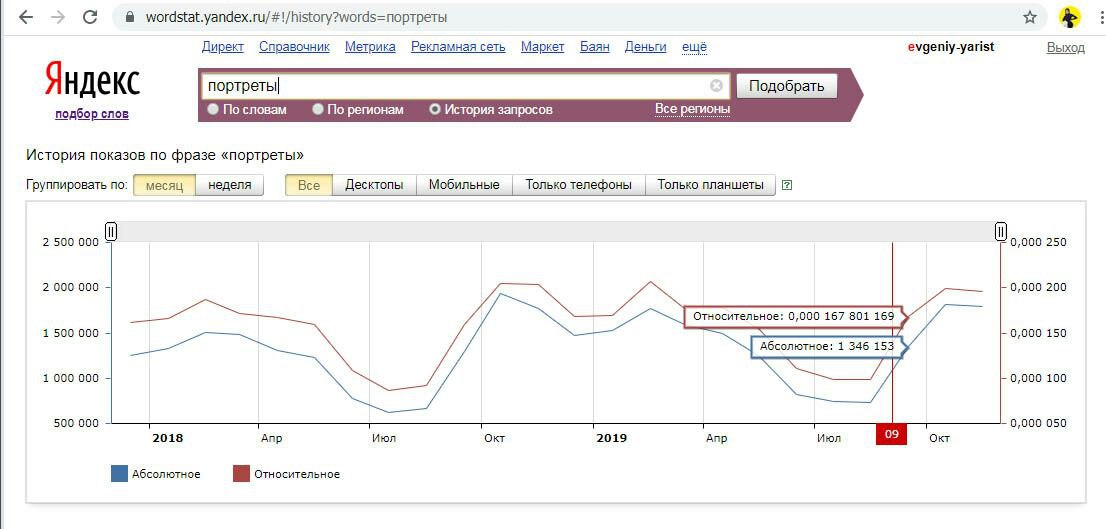Screen dimensions: 1106x529
Task: Group data by месяц
Action: pos(164,185)
